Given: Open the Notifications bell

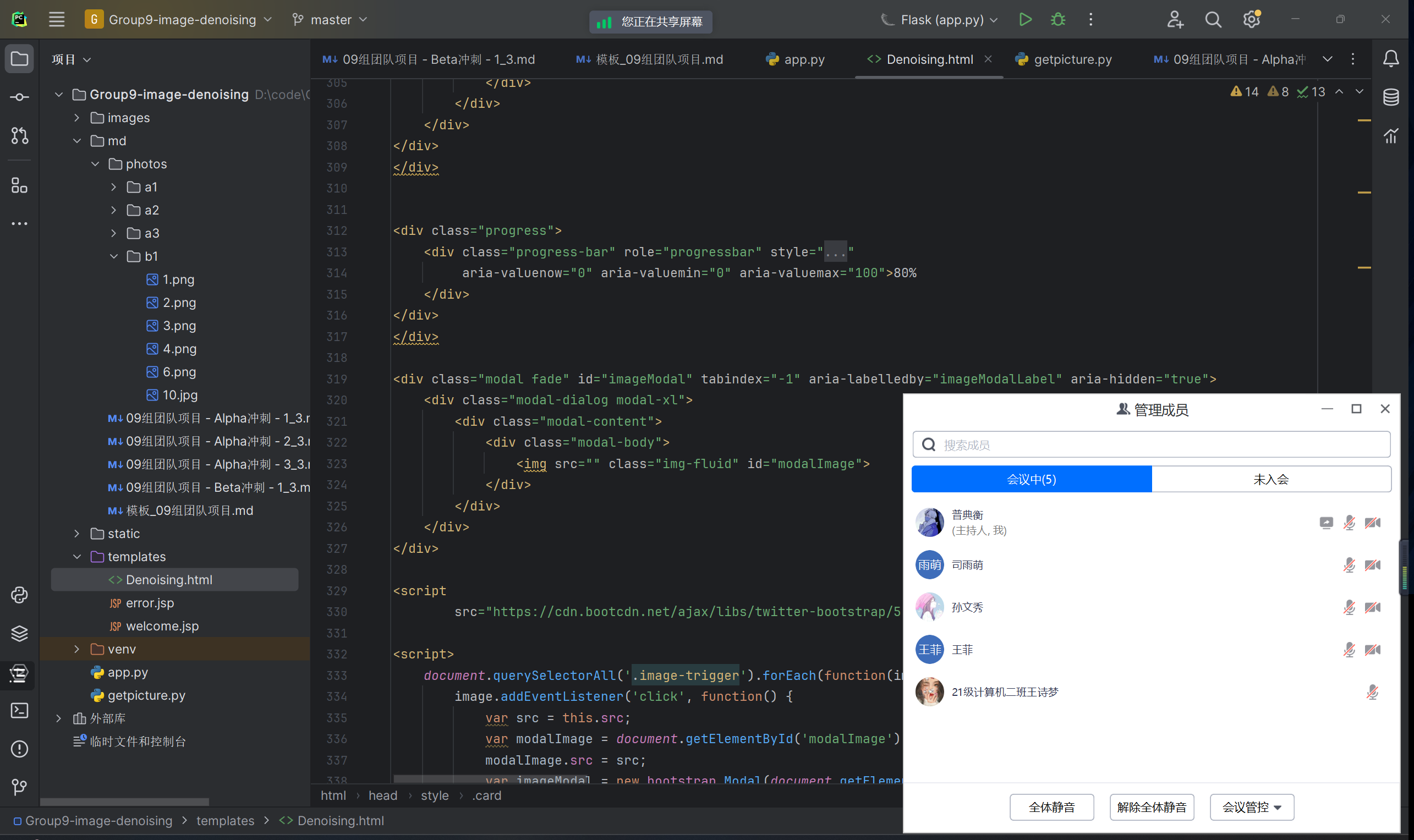Looking at the screenshot, I should (1390, 59).
